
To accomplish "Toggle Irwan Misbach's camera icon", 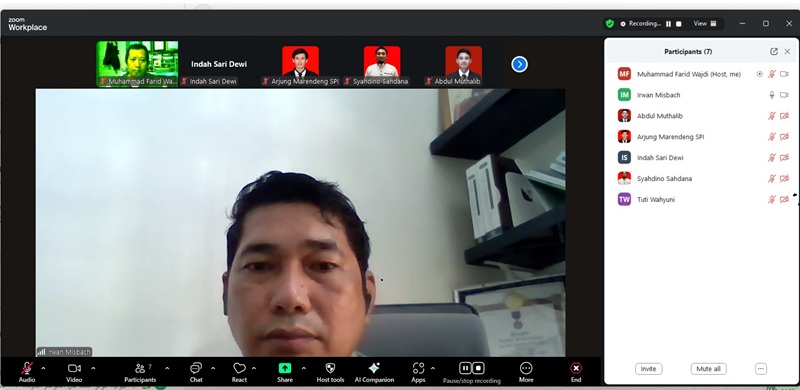I will [x=784, y=95].
